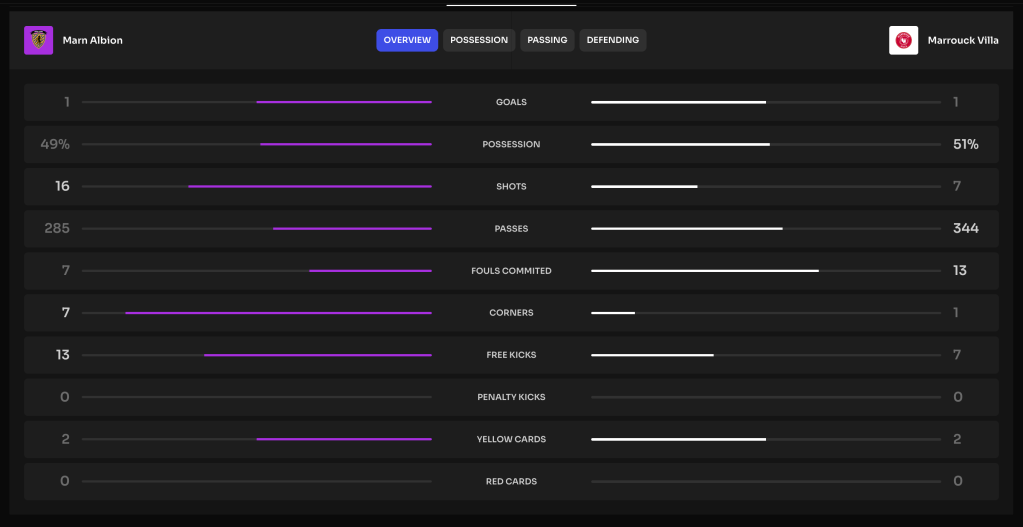This screenshot has width=1023, height=527.
Task: Select the Overview tab
Action: (x=407, y=40)
